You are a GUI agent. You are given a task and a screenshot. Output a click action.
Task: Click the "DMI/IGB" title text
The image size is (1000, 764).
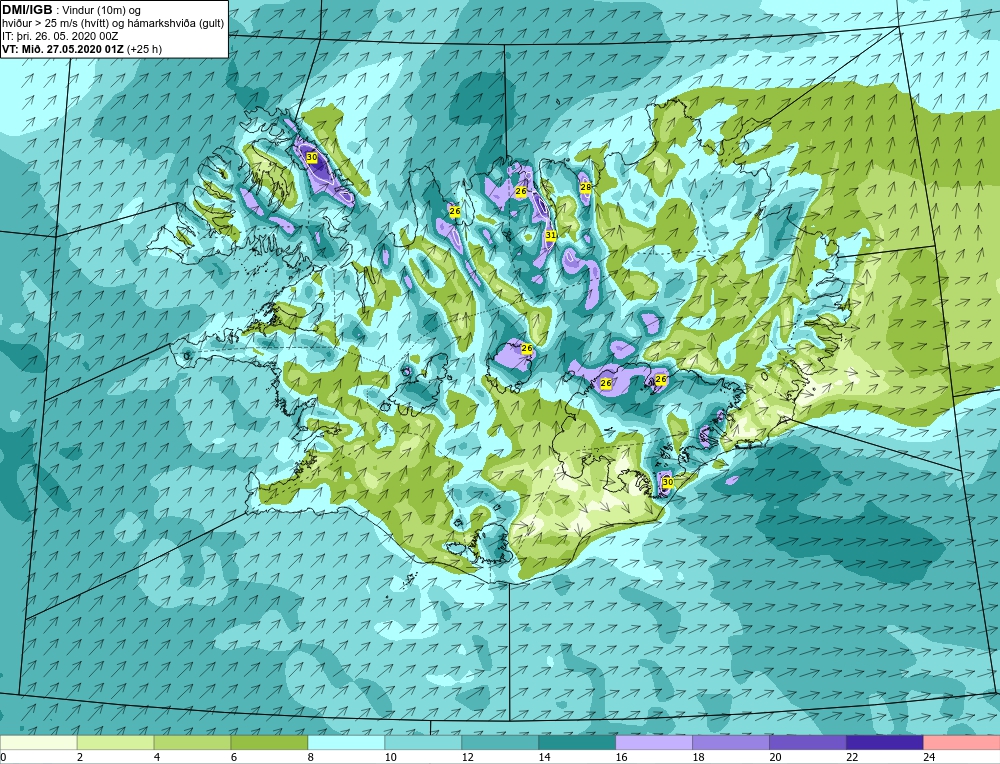pos(27,10)
